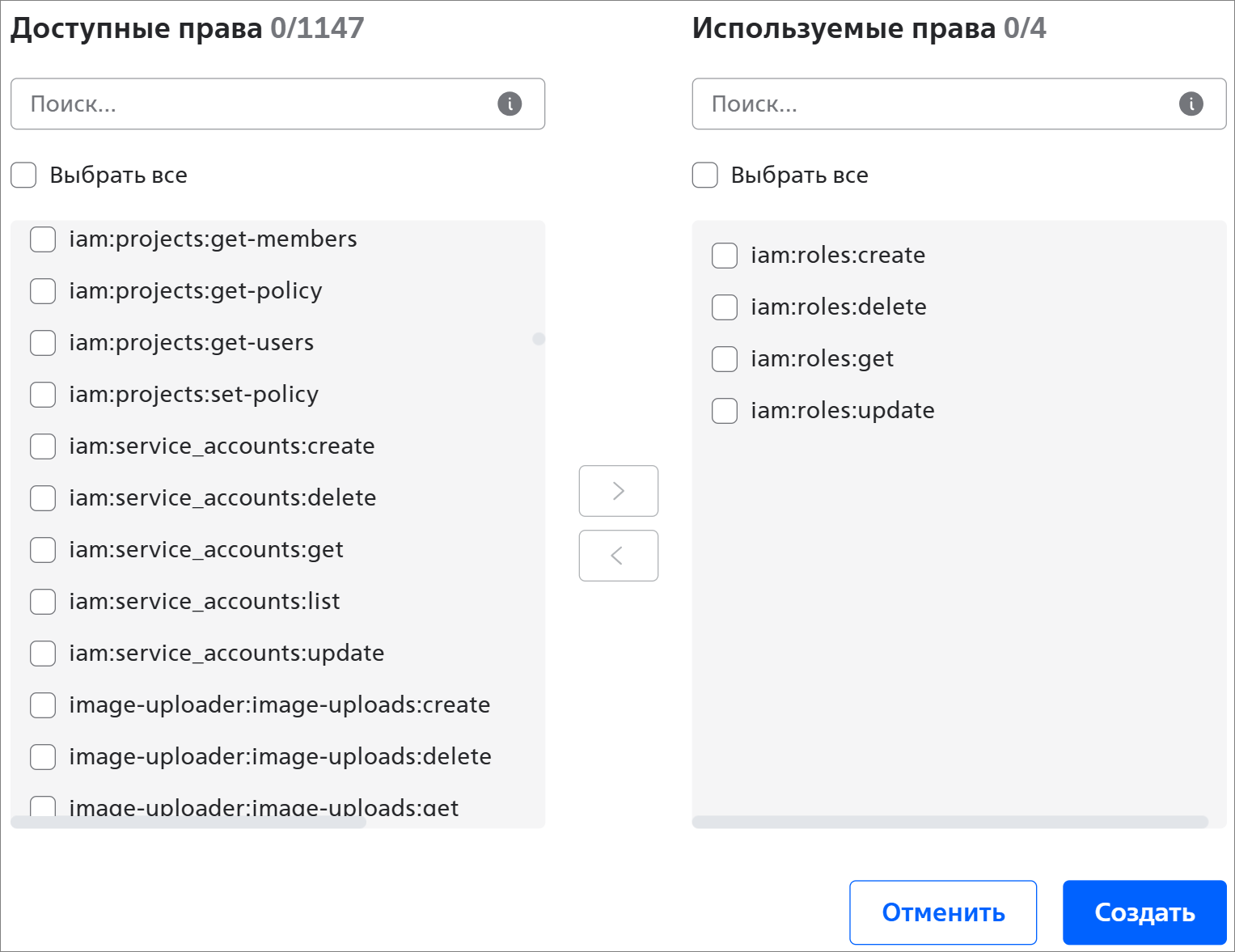The height and width of the screenshot is (952, 1235).
Task: Click info icon in available permissions search
Action: pyautogui.click(x=510, y=104)
